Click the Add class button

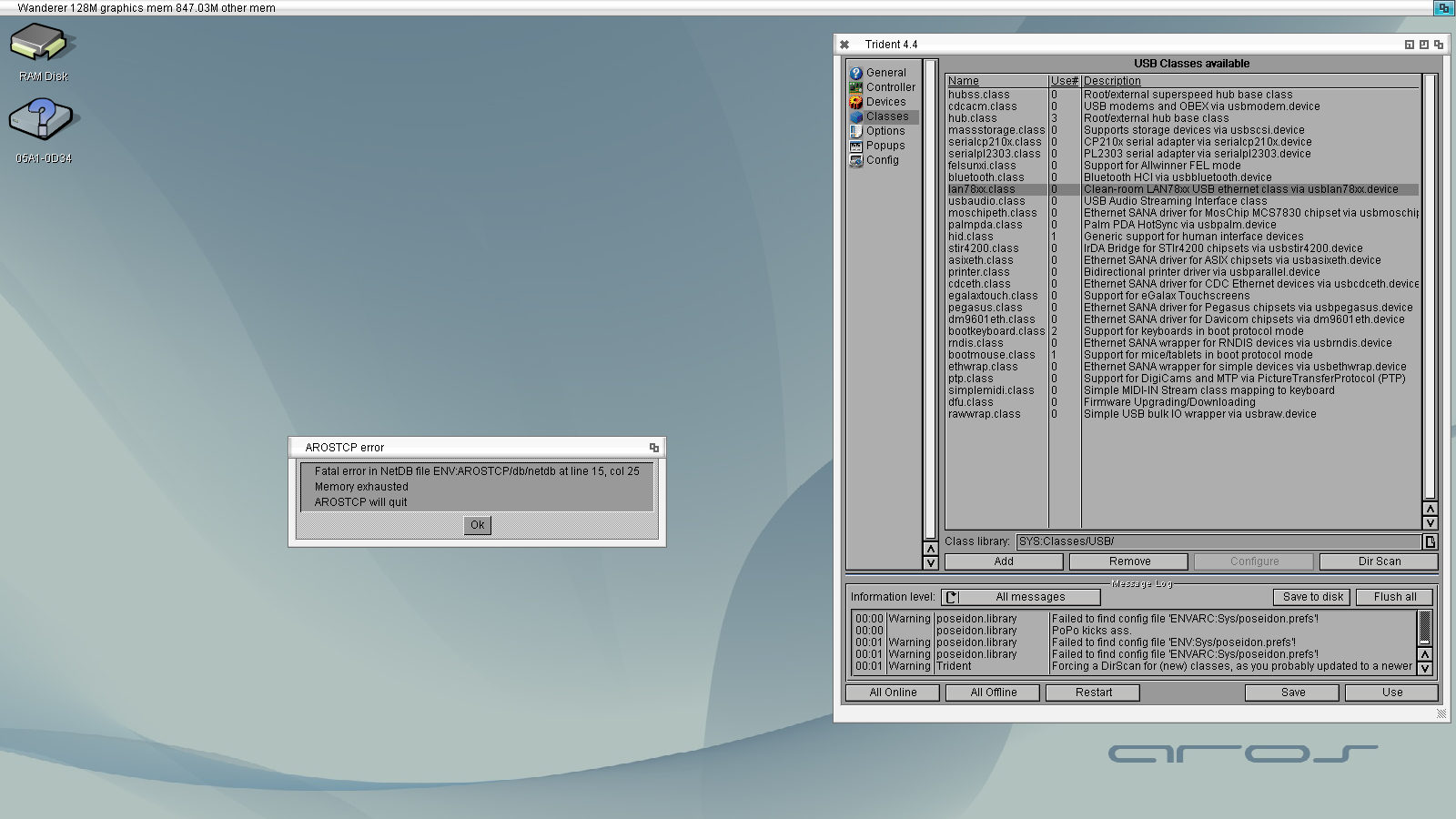1004,561
